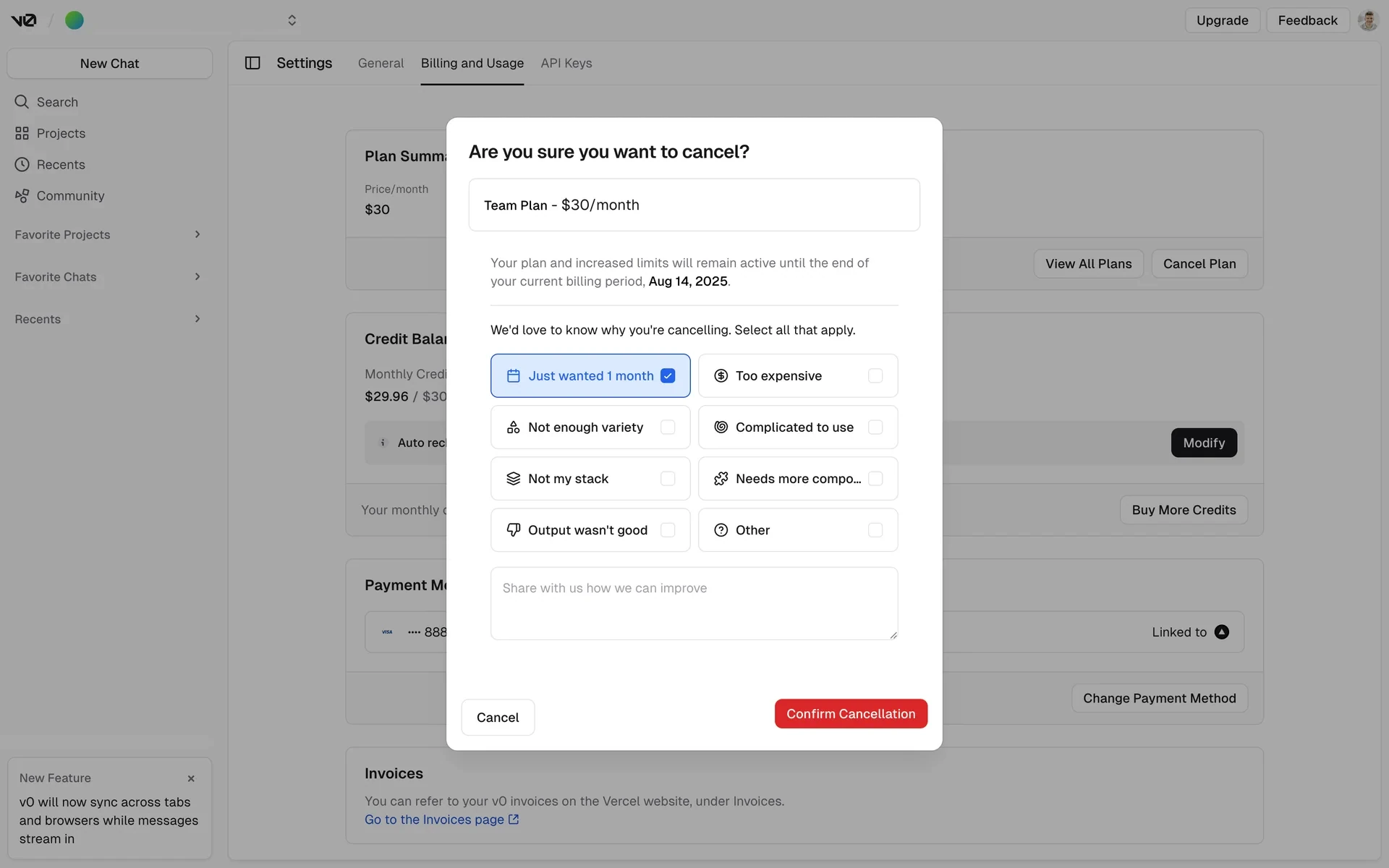Check the Other reason checkbox

[x=875, y=530]
